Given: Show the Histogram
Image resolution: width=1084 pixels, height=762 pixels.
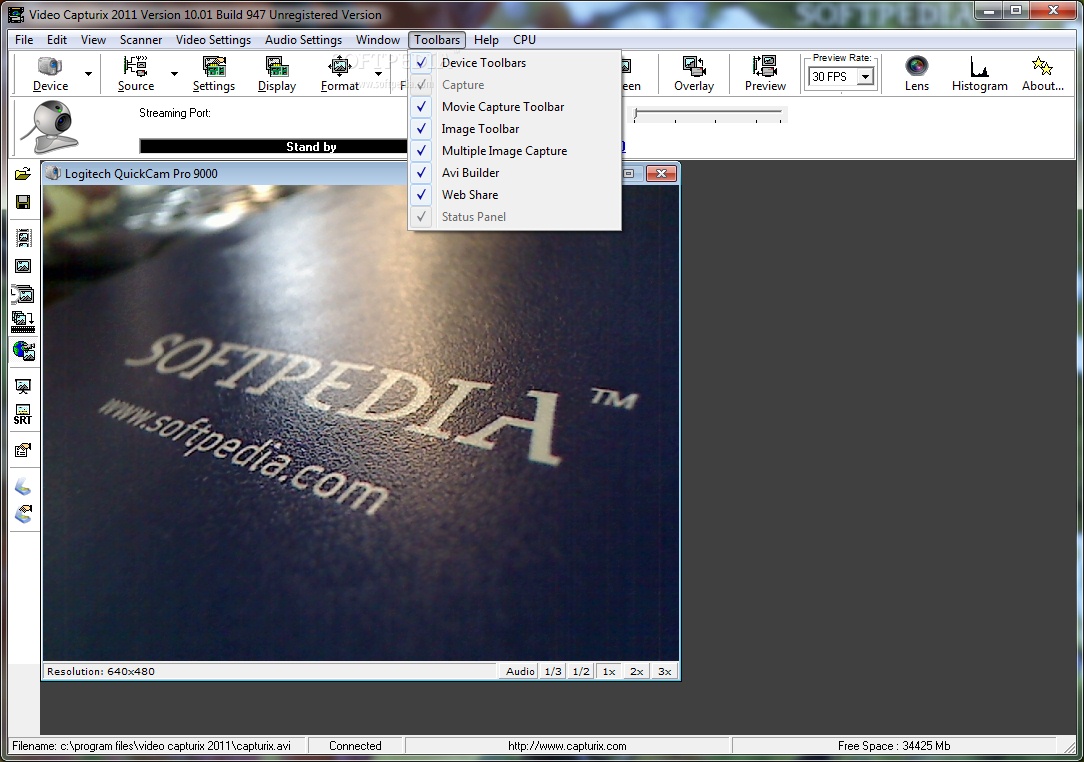Looking at the screenshot, I should [979, 73].
